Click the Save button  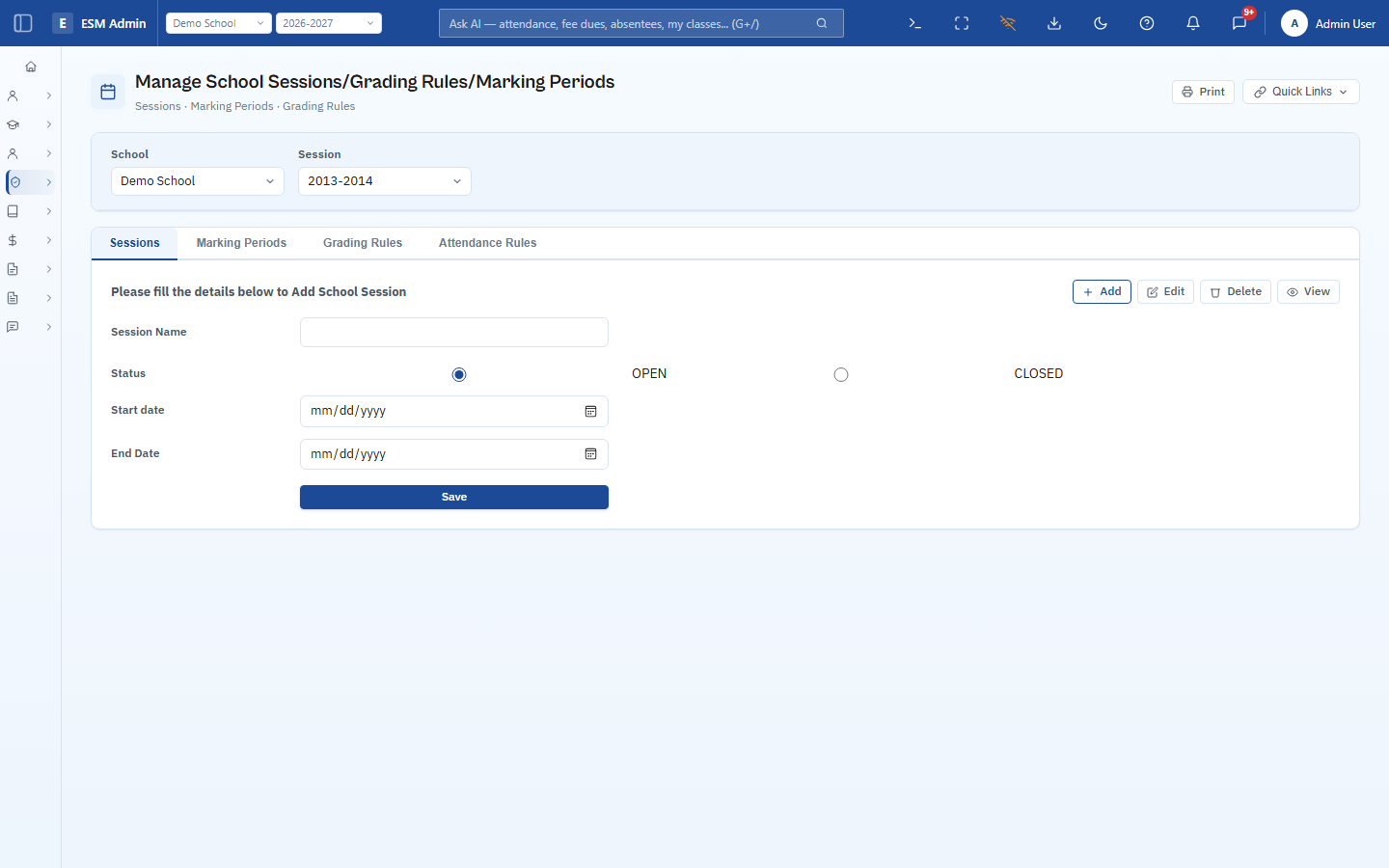(x=454, y=497)
